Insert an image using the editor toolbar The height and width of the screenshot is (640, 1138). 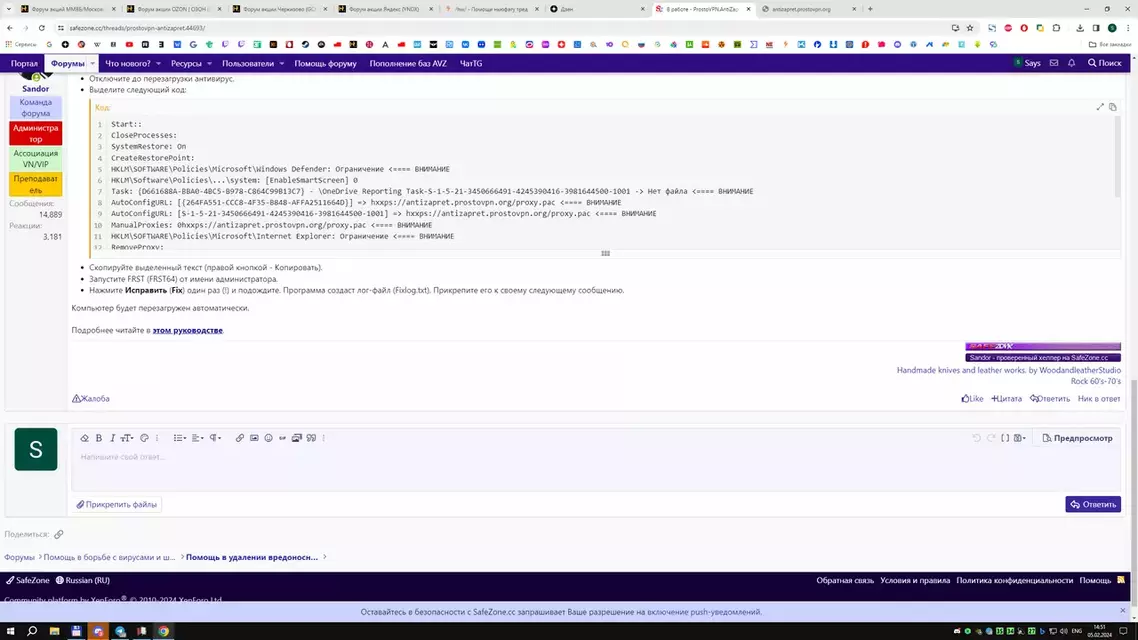click(252, 438)
